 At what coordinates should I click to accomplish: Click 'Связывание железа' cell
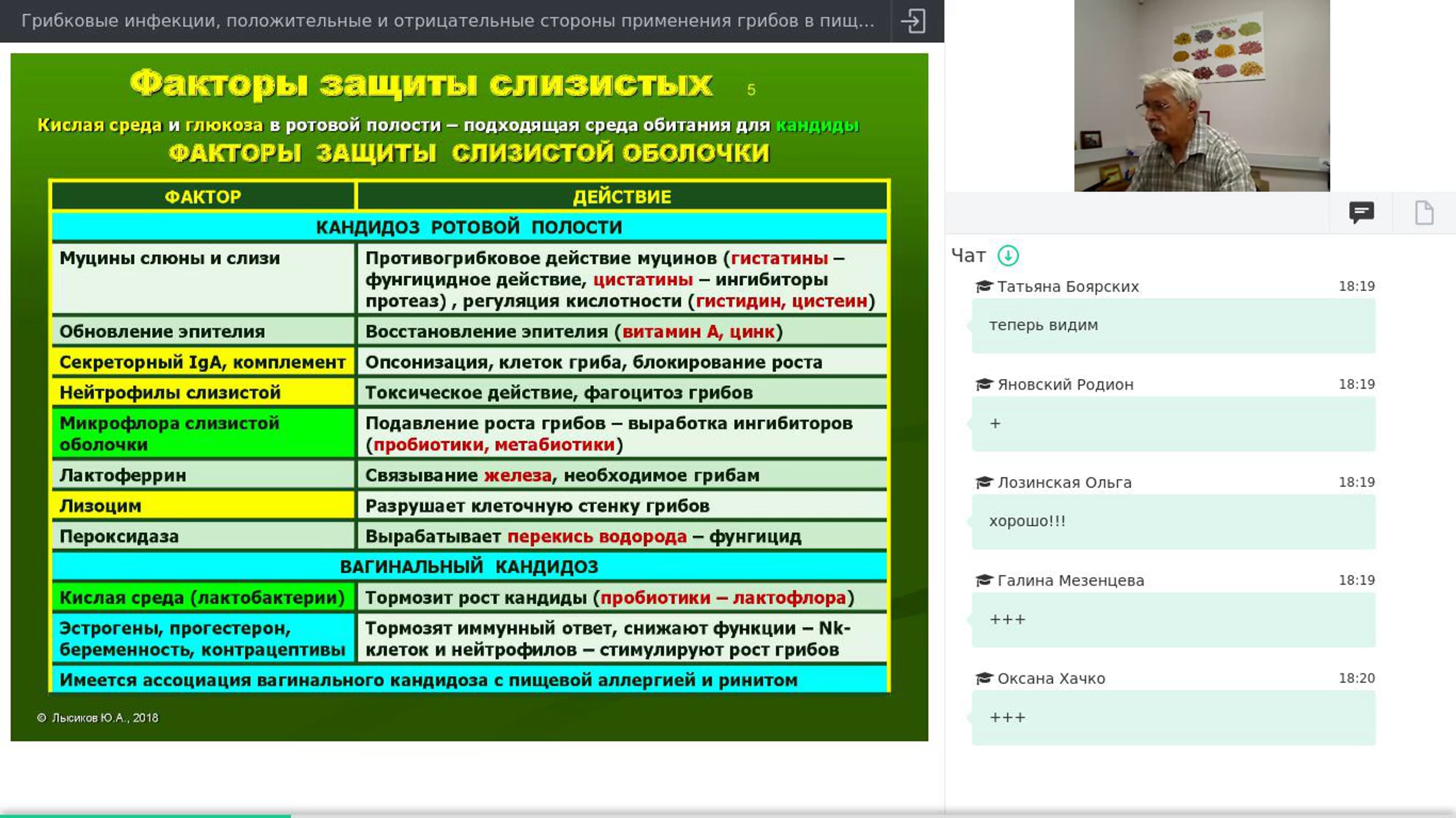tap(622, 475)
